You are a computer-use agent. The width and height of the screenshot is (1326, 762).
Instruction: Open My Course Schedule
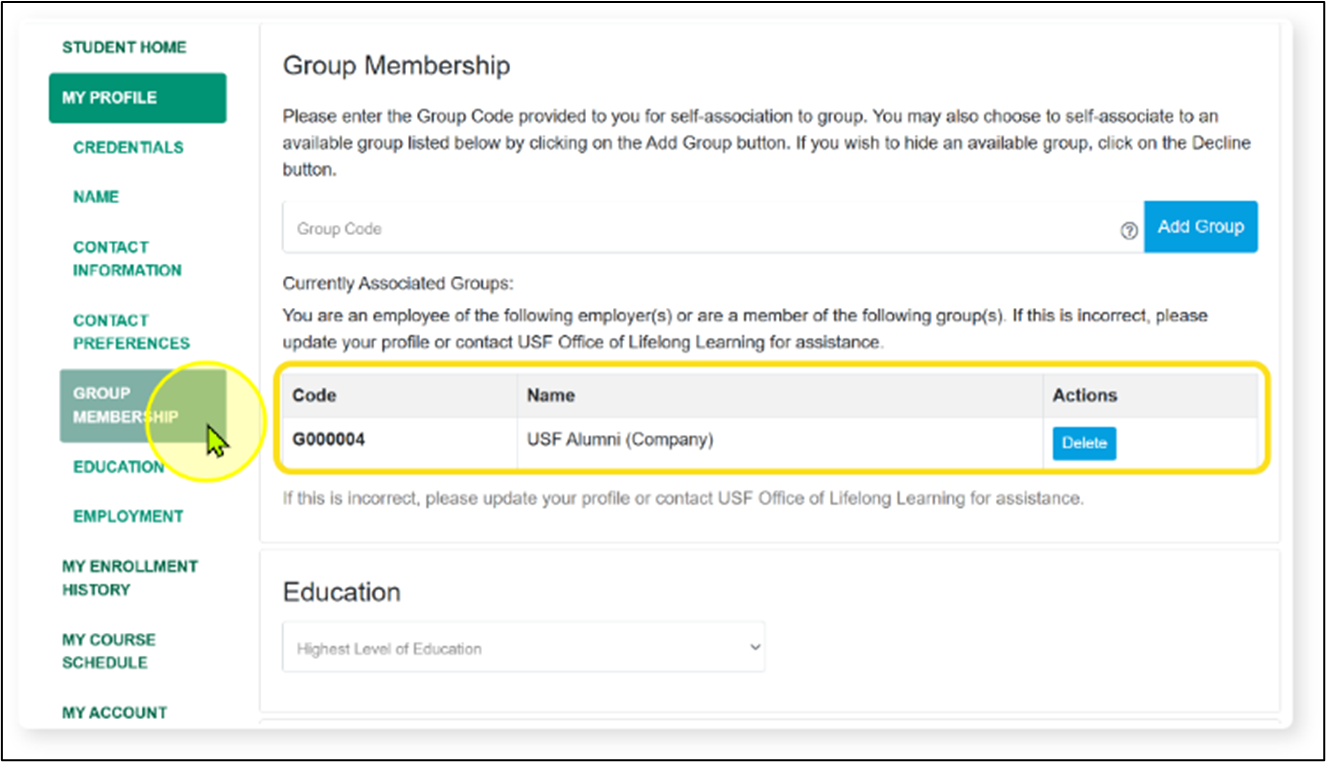pyautogui.click(x=108, y=651)
